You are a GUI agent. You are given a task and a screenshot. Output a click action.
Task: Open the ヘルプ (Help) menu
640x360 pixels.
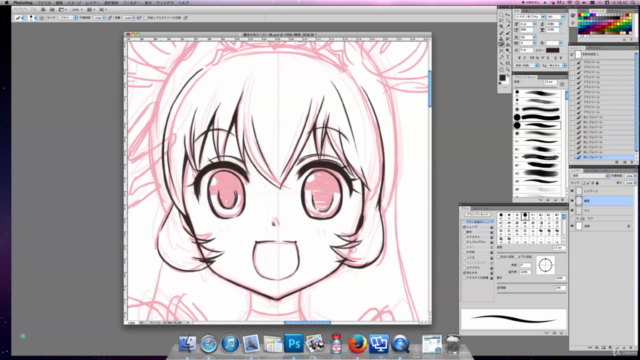183,2
